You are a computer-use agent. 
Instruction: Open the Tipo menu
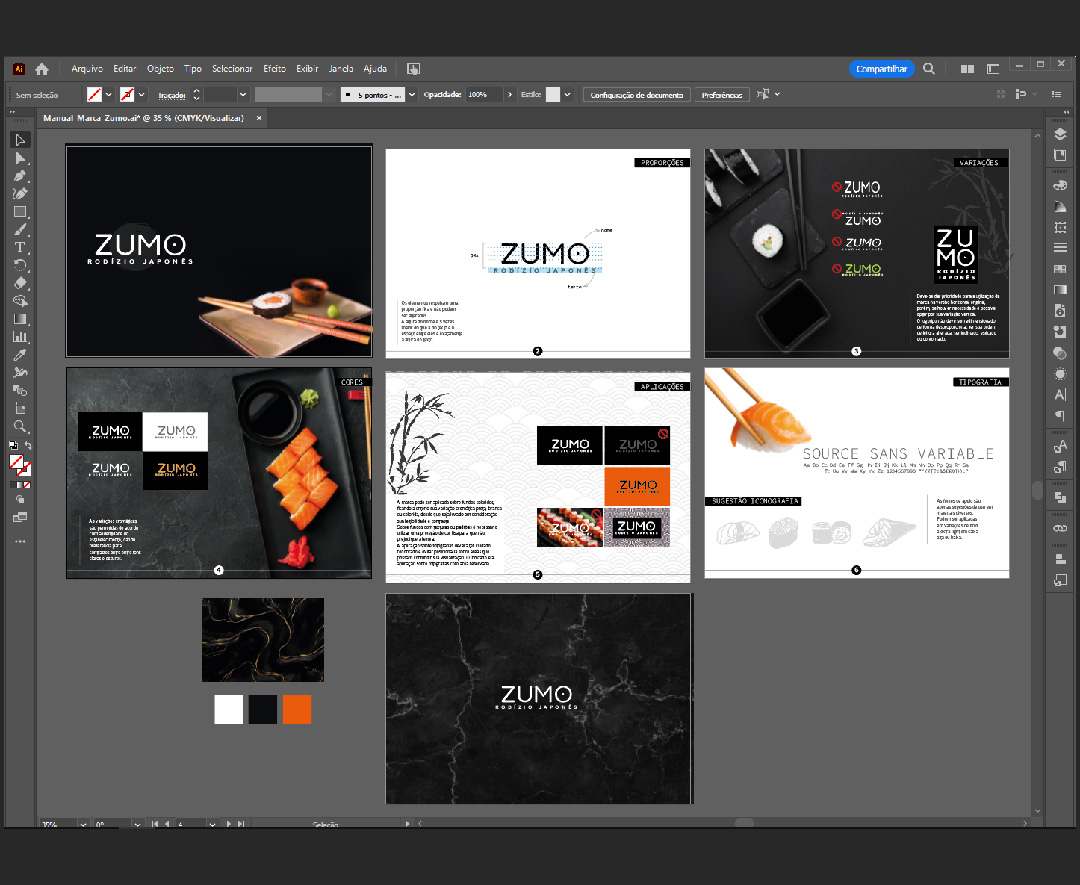coord(193,69)
